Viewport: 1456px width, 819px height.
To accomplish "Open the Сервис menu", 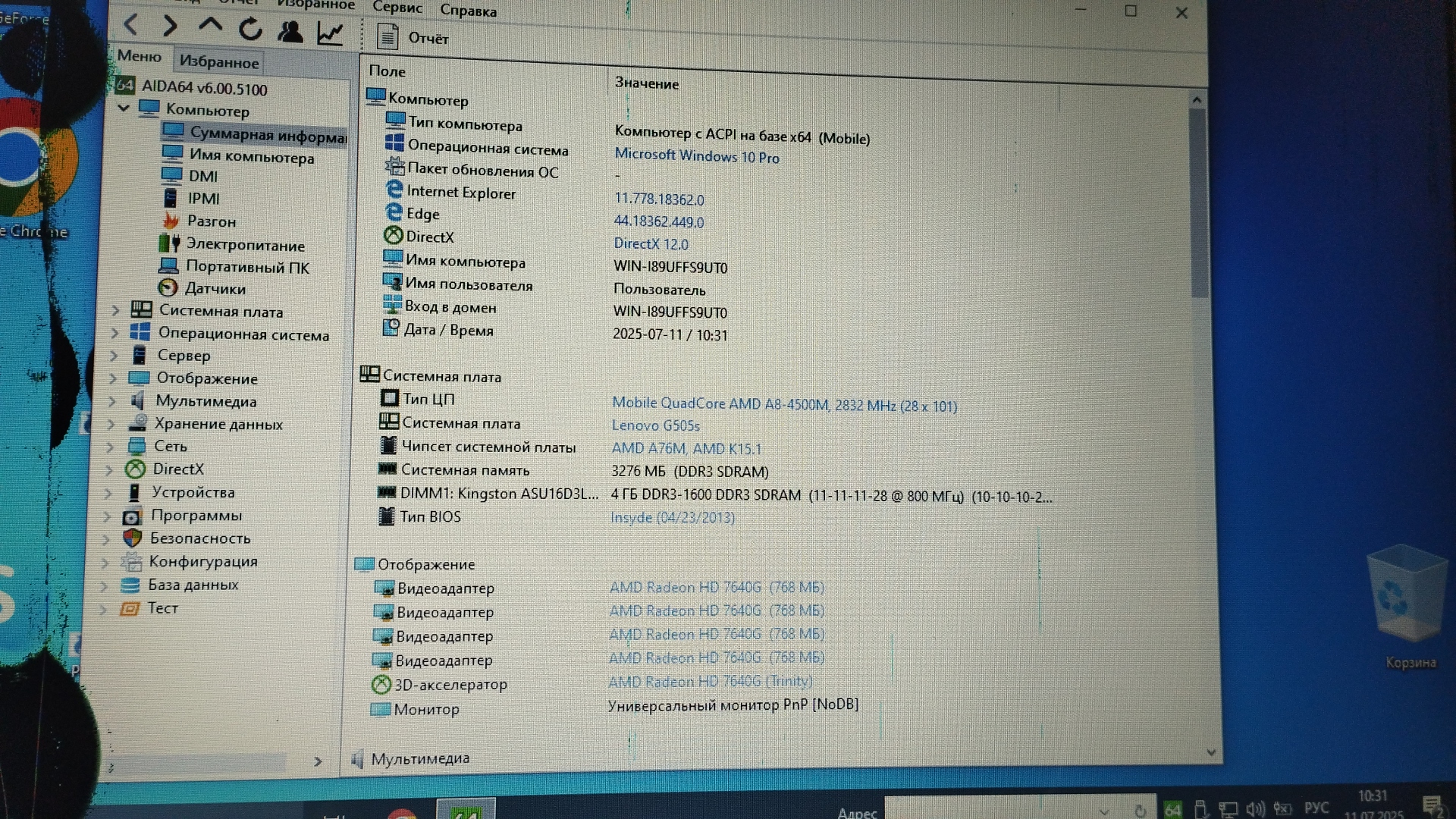I will pyautogui.click(x=397, y=8).
